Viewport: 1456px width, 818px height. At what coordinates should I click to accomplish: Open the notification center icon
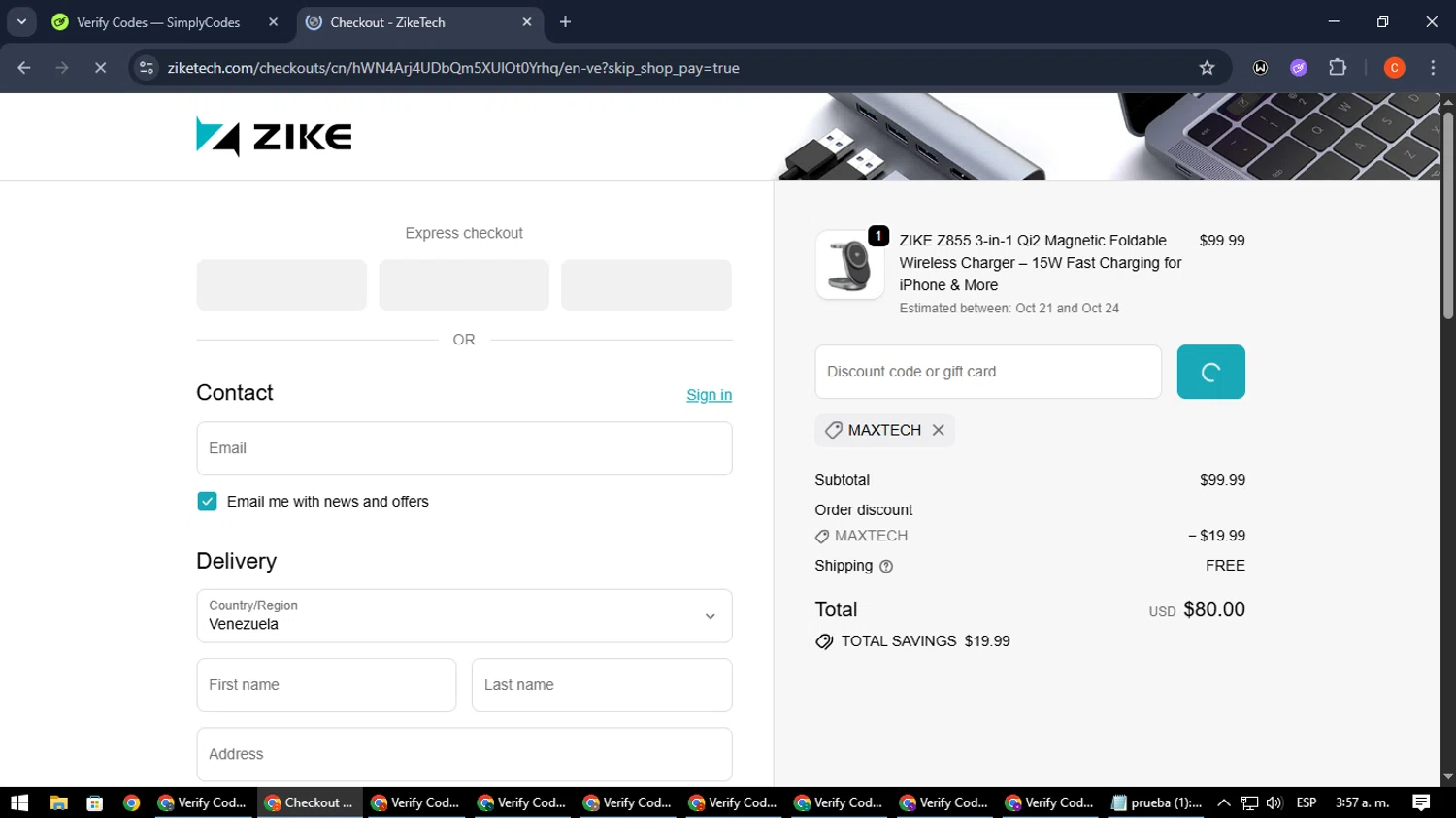click(1421, 802)
